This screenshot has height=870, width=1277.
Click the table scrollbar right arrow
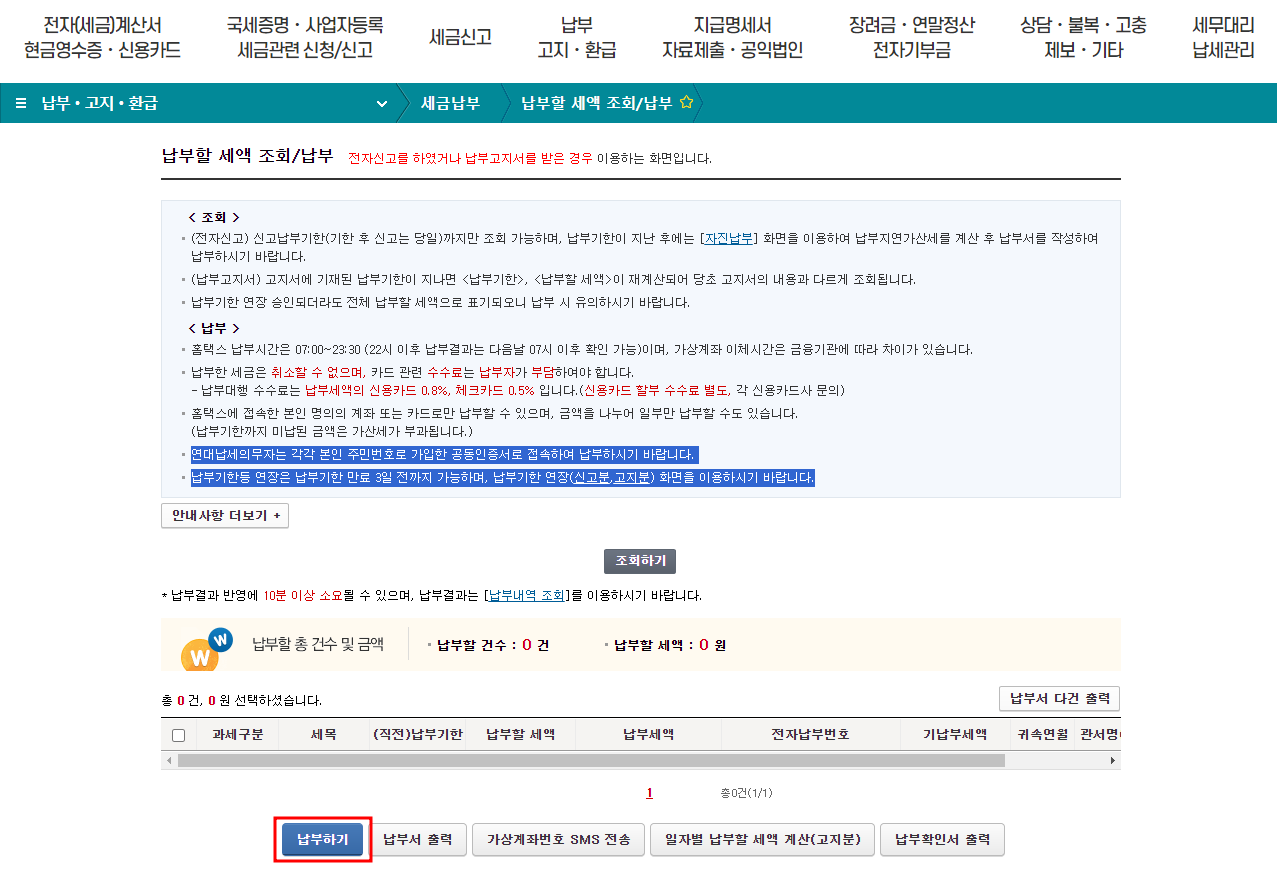click(1113, 761)
